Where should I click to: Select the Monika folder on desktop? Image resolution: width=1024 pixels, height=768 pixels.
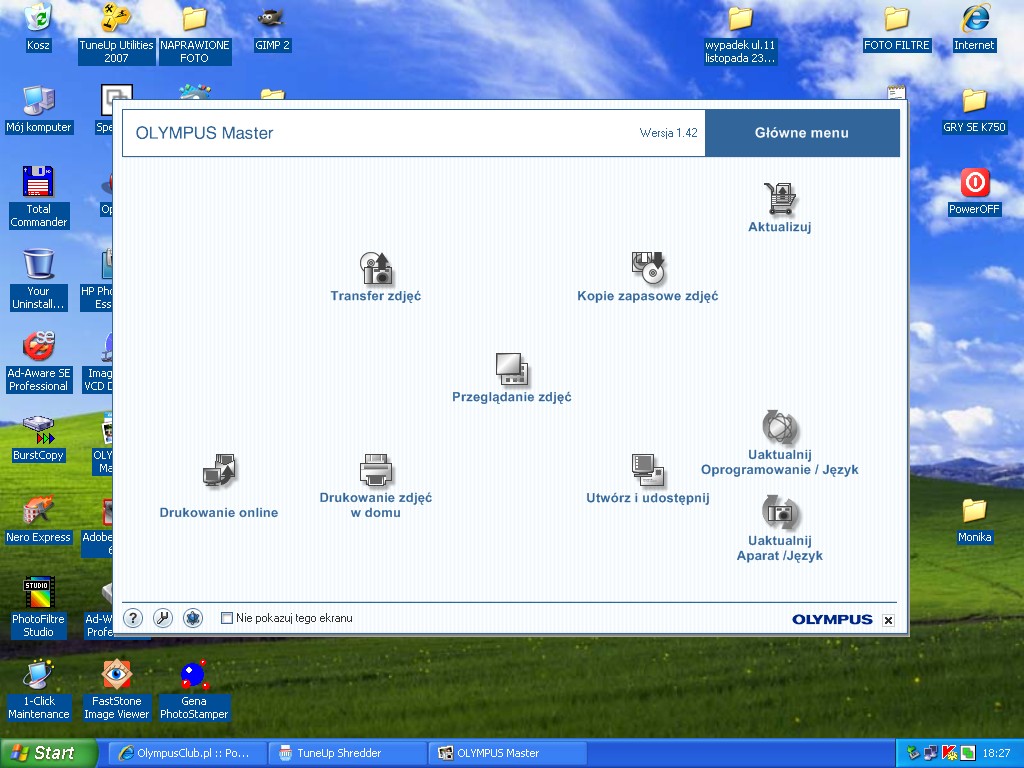pyautogui.click(x=974, y=519)
